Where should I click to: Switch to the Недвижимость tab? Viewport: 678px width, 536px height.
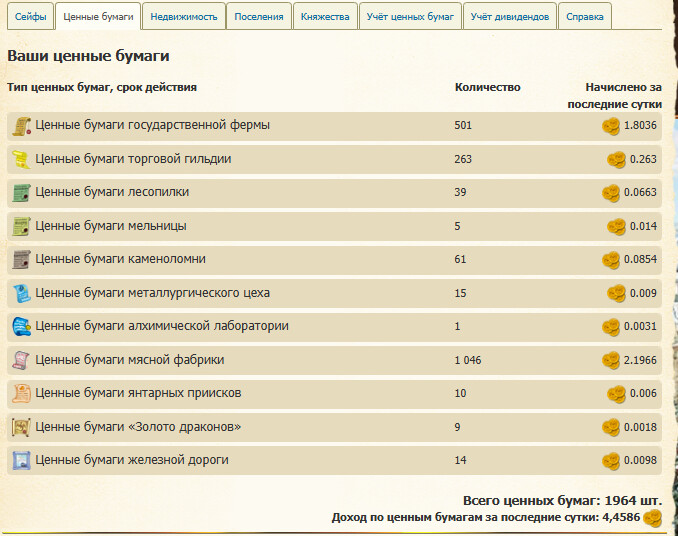(183, 17)
